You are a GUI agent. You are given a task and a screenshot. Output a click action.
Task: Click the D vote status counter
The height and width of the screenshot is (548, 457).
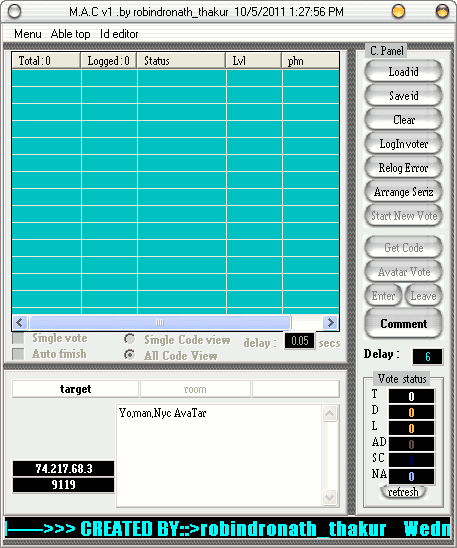(412, 412)
